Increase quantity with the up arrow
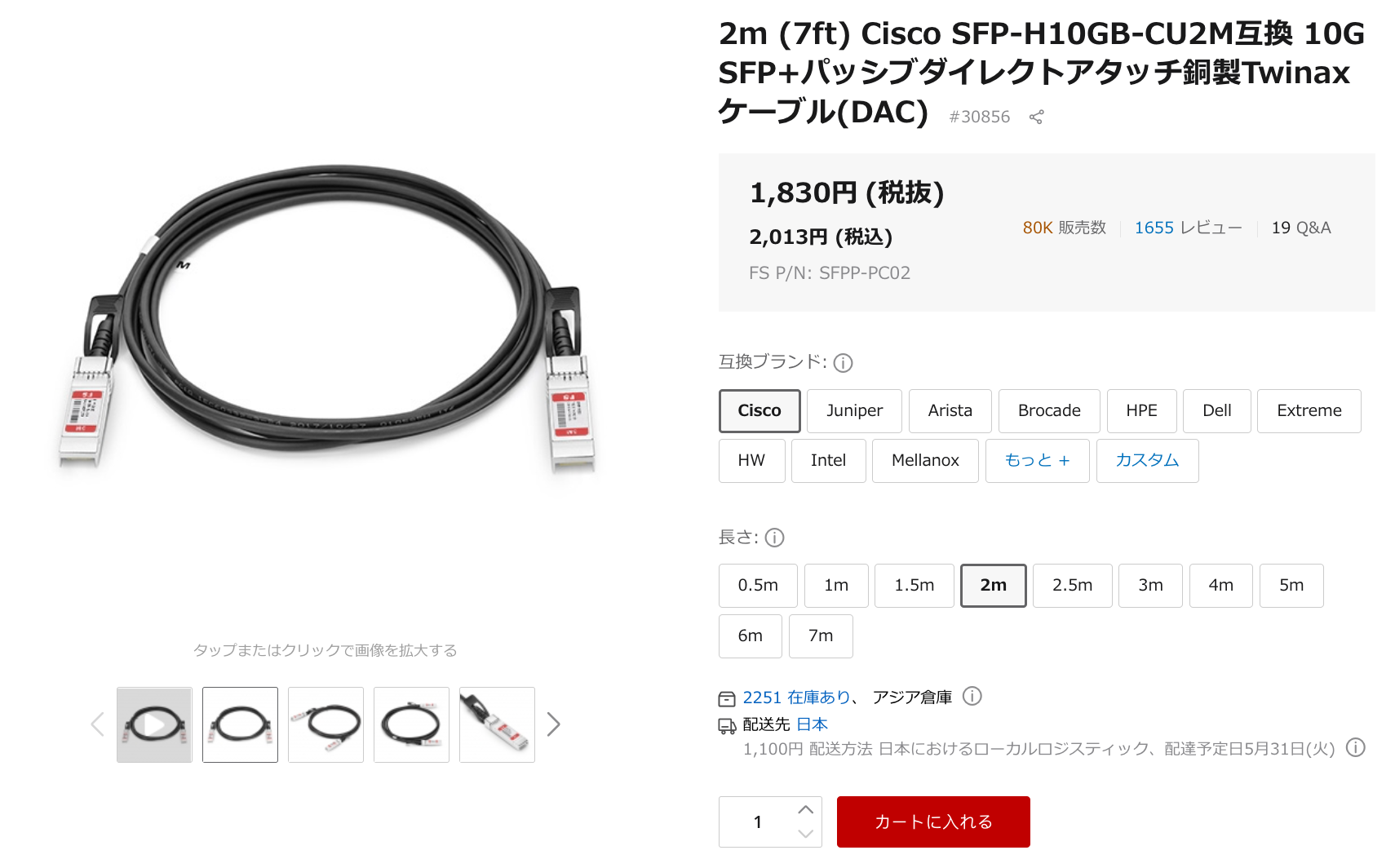Screen dimensions: 1395x868 pos(805,809)
